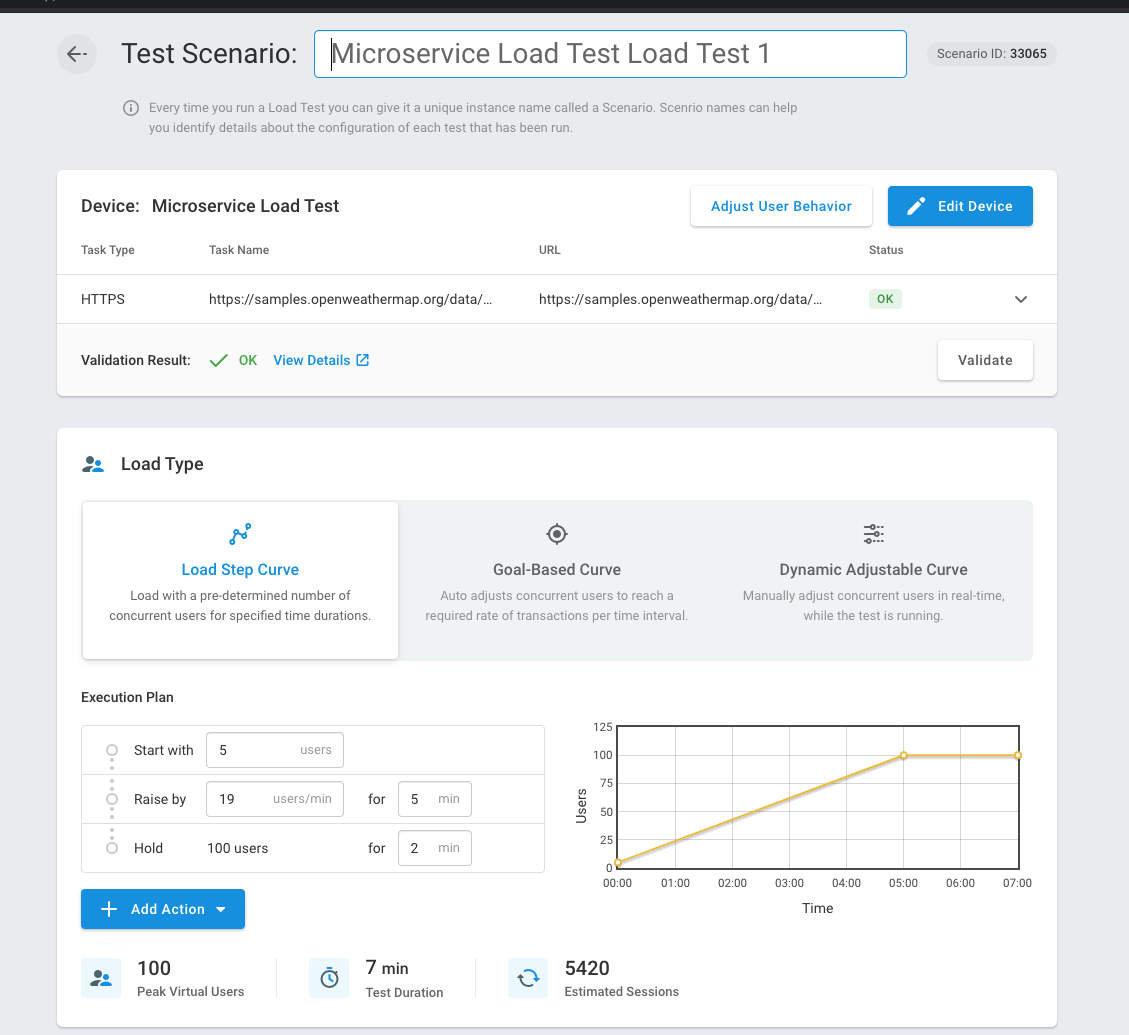1129x1035 pixels.
Task: Open the View Details link
Action: tap(320, 360)
